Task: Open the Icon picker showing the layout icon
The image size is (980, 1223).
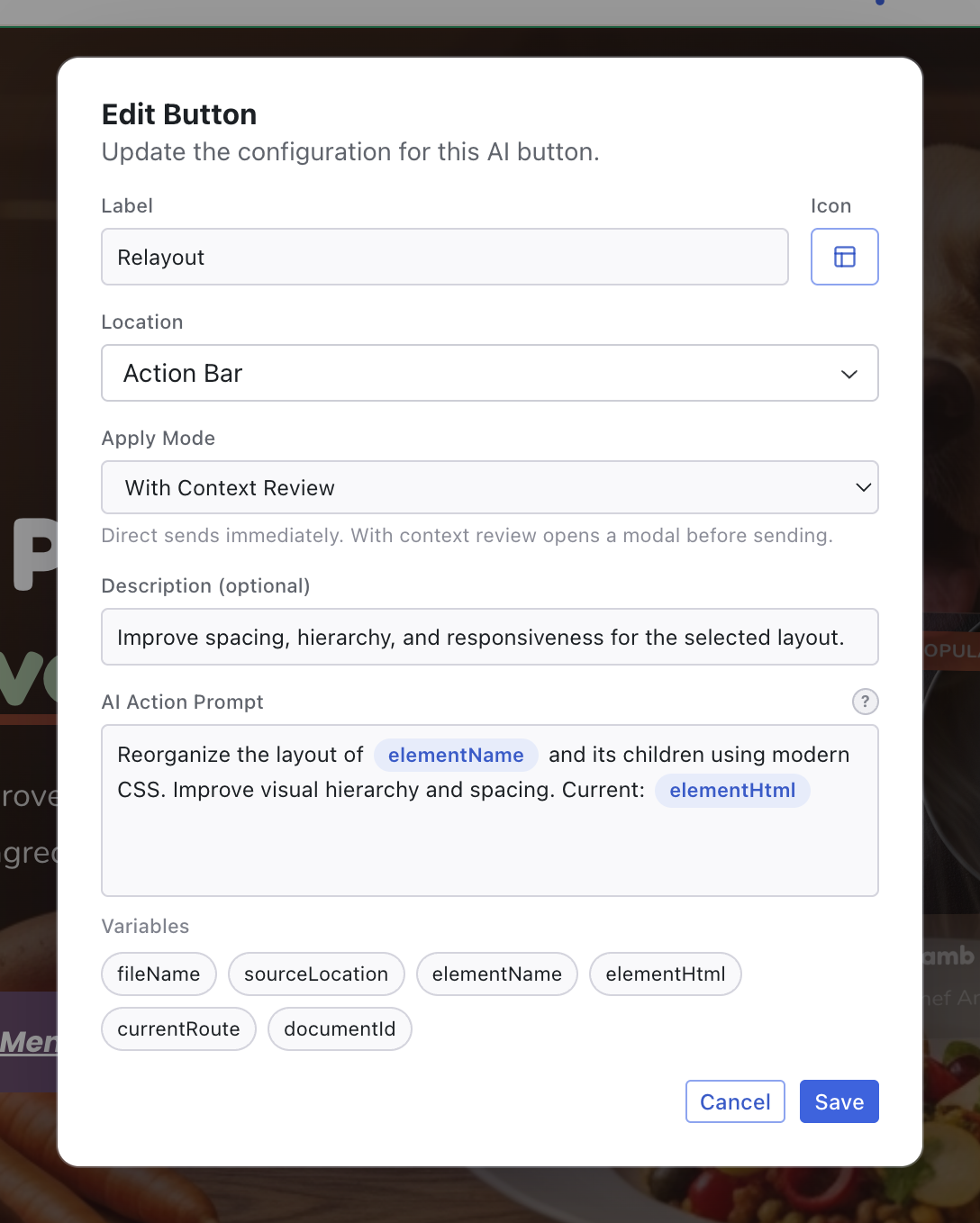Action: [844, 257]
